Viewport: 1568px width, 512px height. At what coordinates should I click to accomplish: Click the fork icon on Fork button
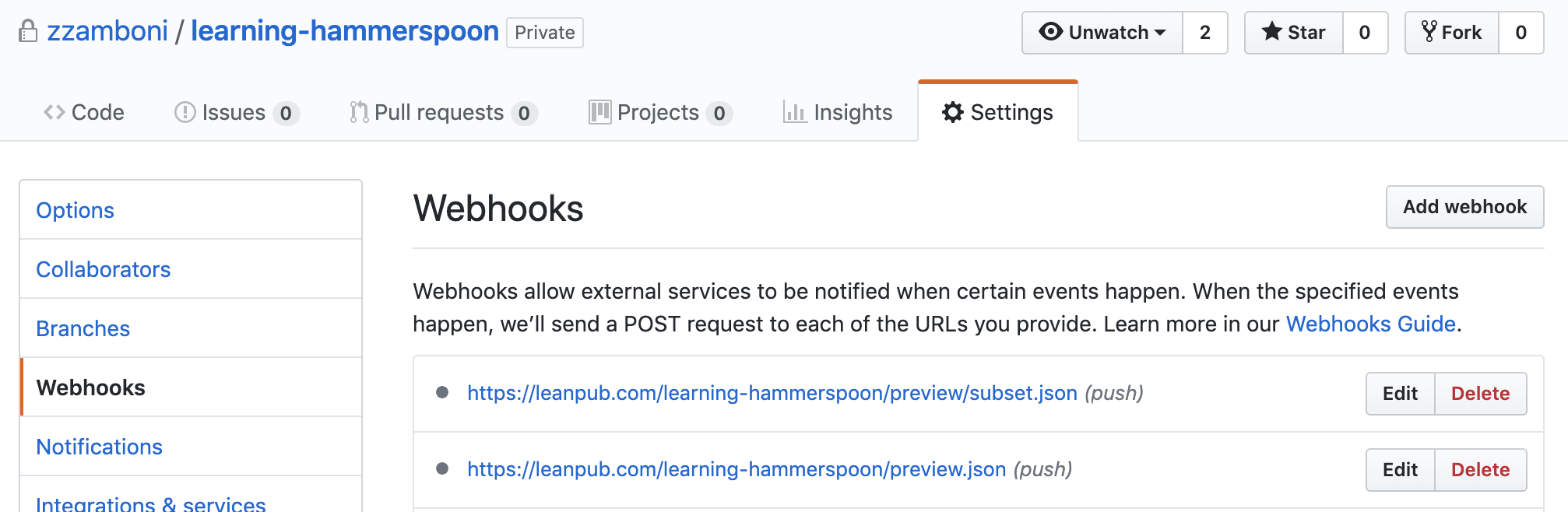(x=1429, y=32)
